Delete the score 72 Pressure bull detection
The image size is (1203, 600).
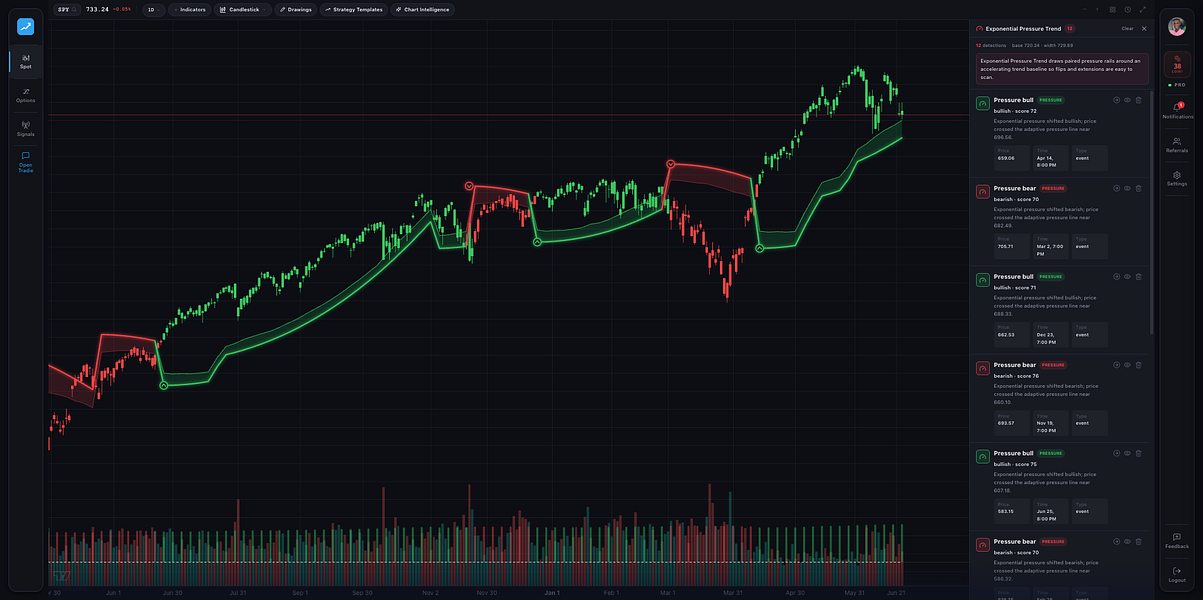click(x=1138, y=100)
